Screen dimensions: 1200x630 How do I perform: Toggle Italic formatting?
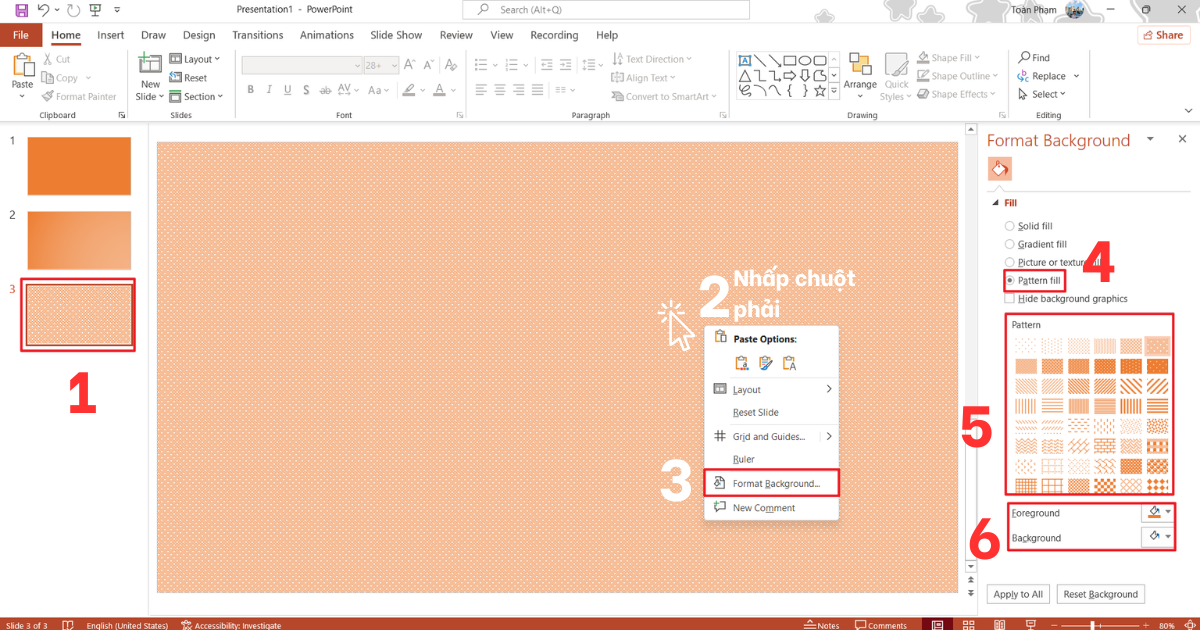[267, 89]
